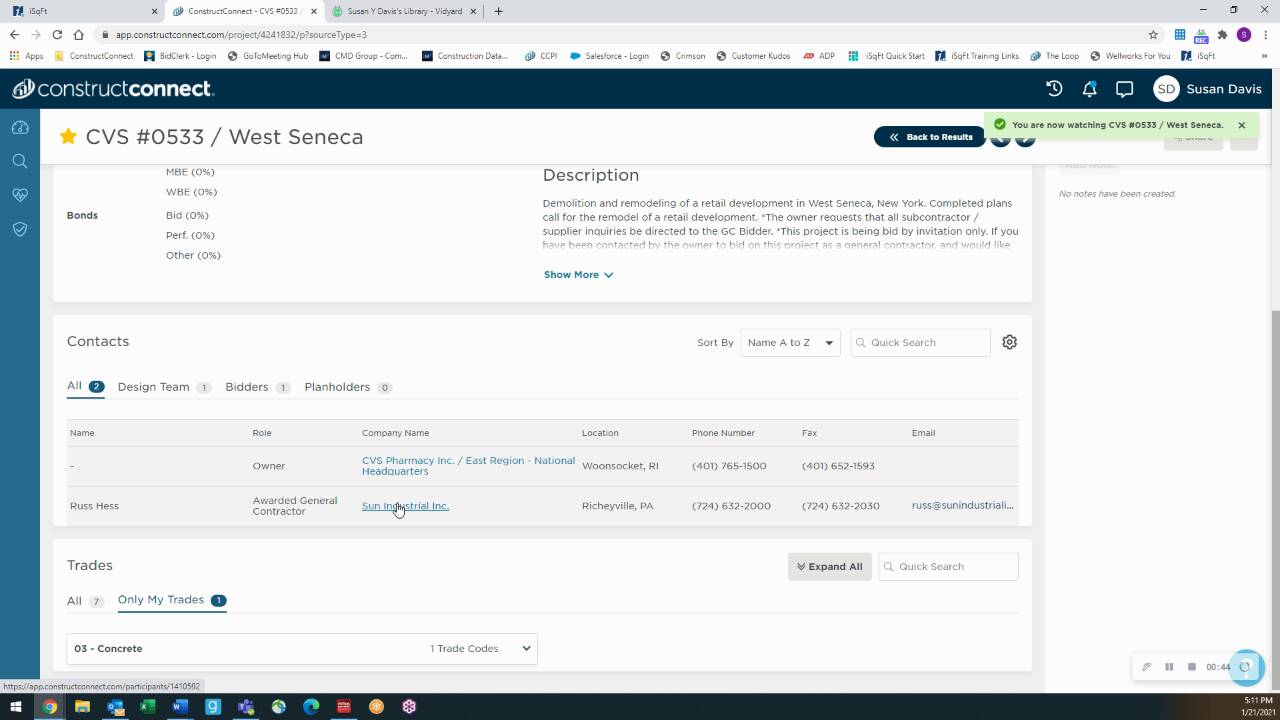
Task: Open The Loop bookmark
Action: 1055,56
